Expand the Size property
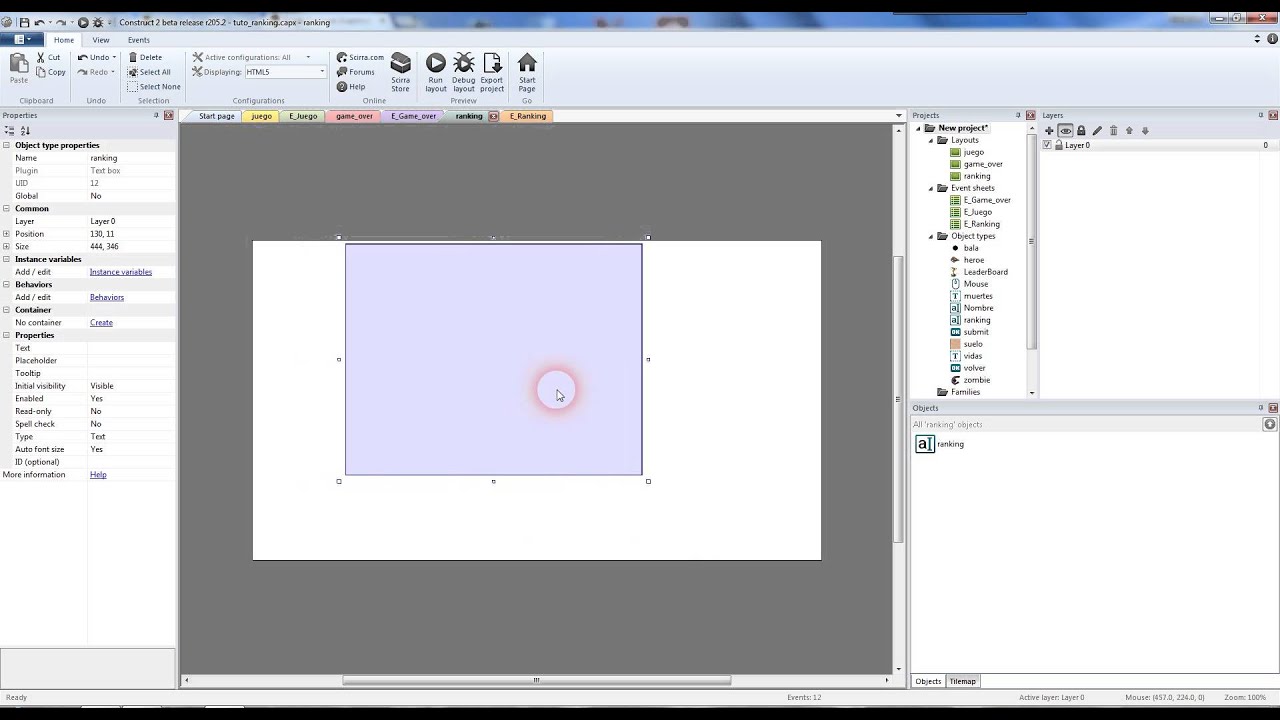The image size is (1280, 720). pyautogui.click(x=6, y=246)
